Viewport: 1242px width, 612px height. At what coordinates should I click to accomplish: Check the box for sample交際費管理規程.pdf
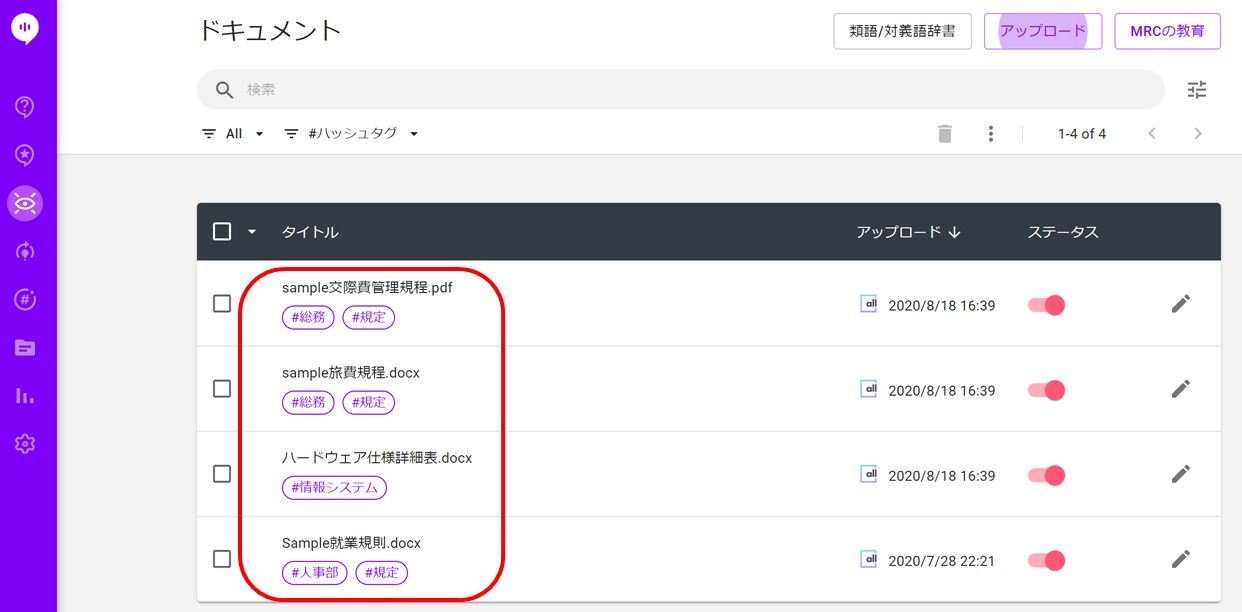pos(222,304)
